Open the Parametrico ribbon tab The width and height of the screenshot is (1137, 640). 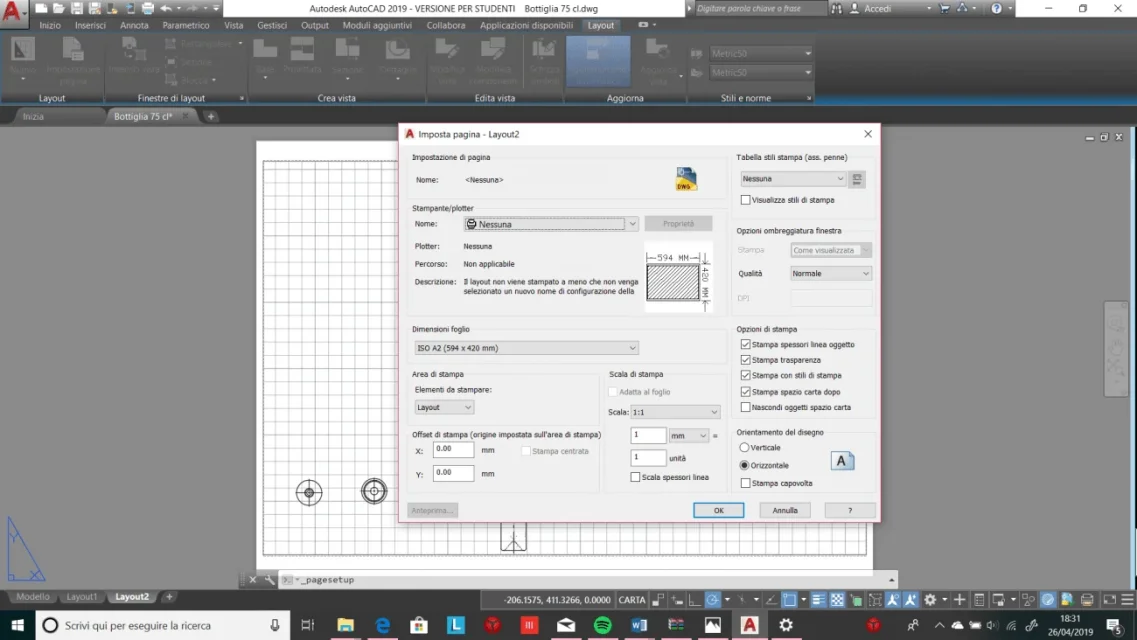(x=186, y=25)
